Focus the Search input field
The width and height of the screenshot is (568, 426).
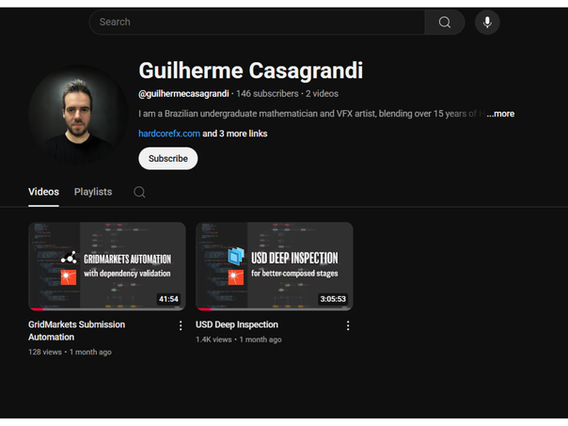point(257,22)
